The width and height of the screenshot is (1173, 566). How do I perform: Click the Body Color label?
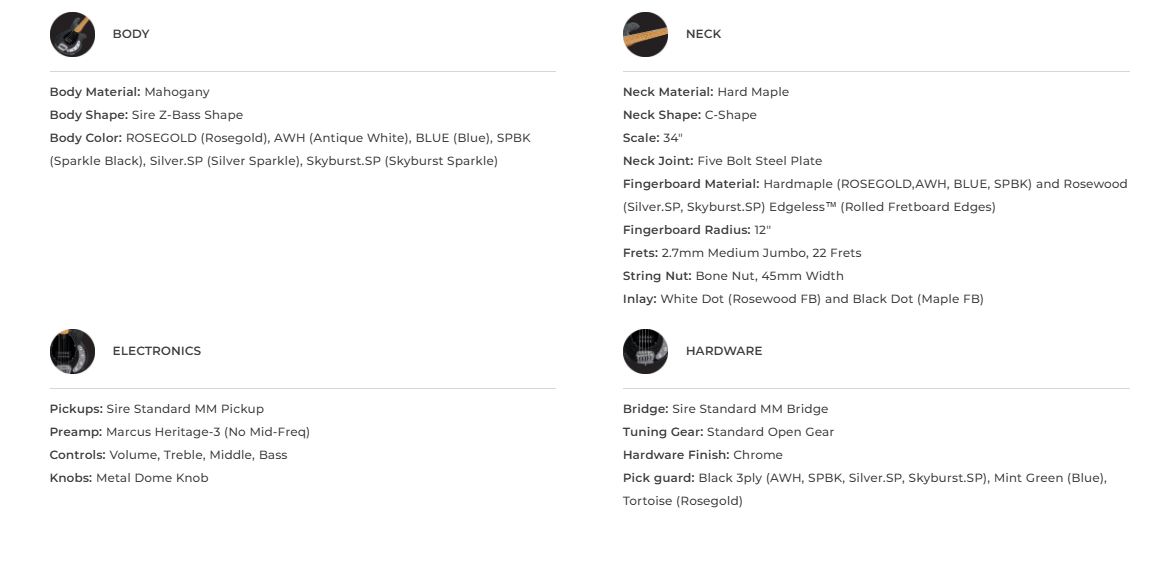tap(86, 138)
